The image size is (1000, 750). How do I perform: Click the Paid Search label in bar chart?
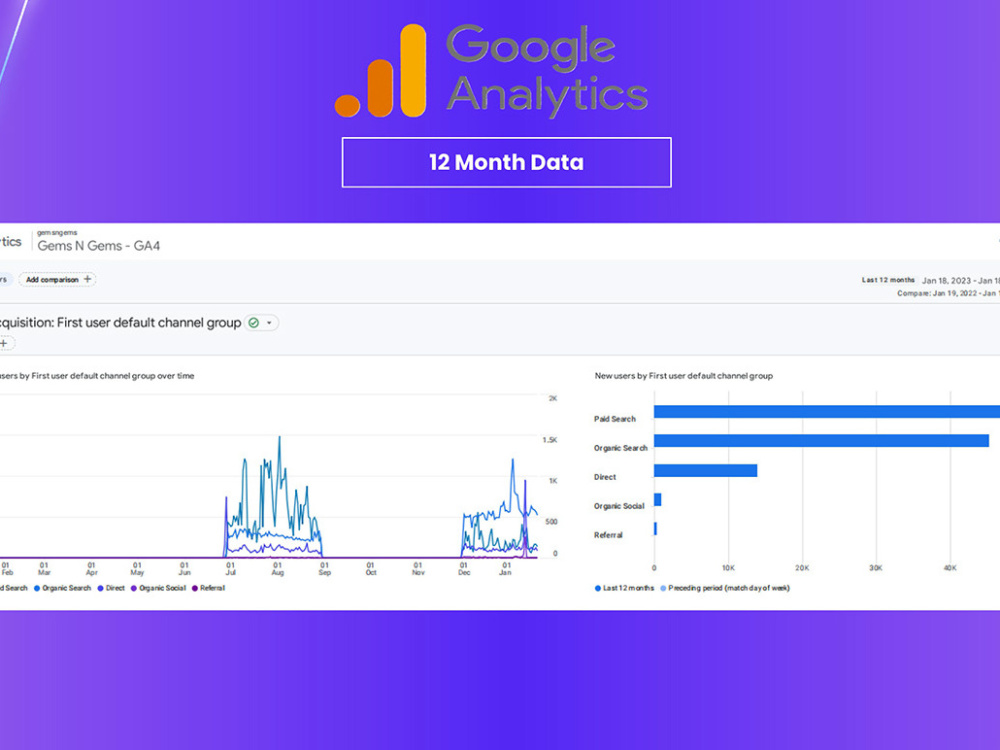615,419
